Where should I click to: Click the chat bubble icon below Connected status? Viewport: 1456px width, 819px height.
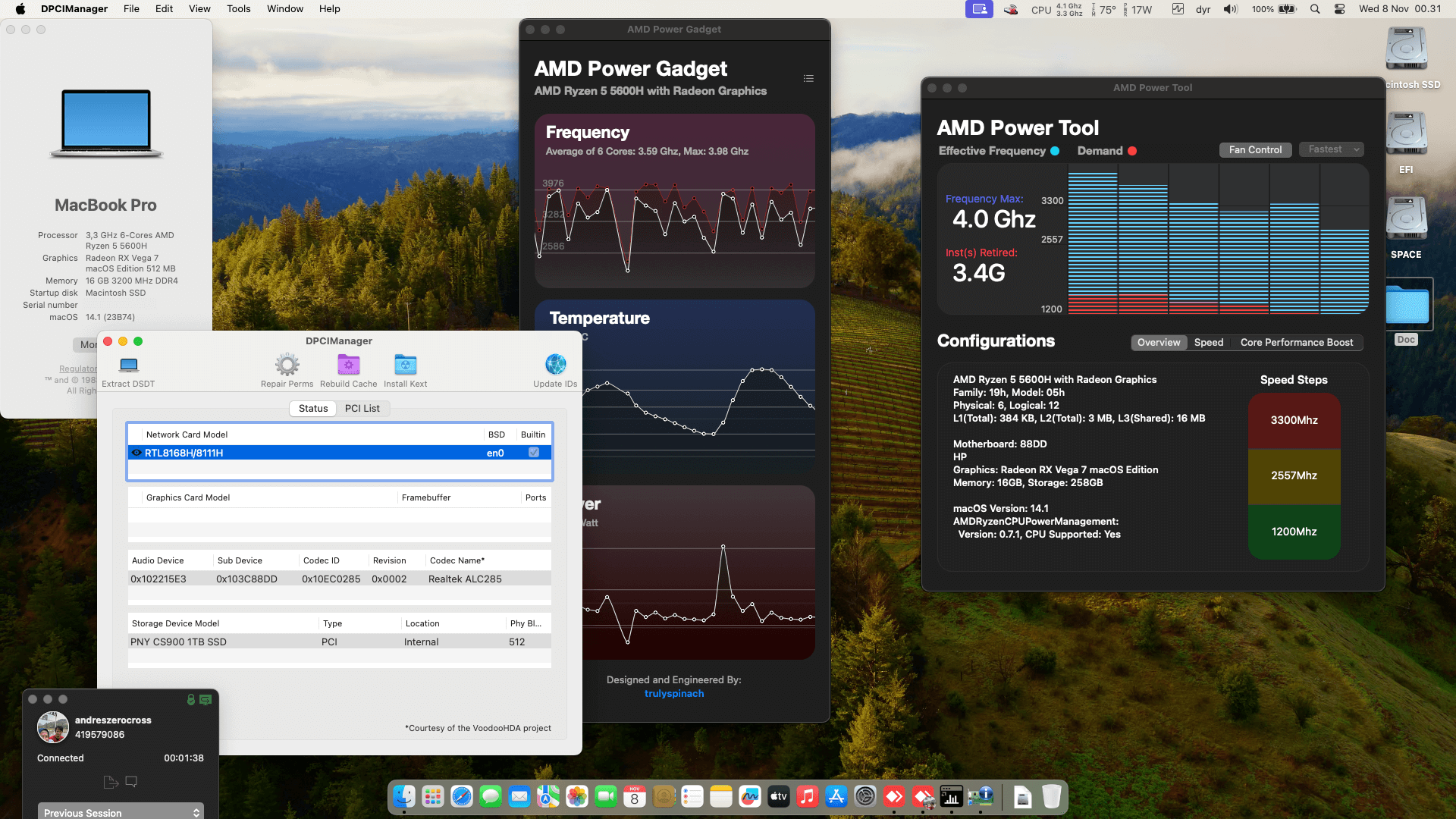point(131,782)
